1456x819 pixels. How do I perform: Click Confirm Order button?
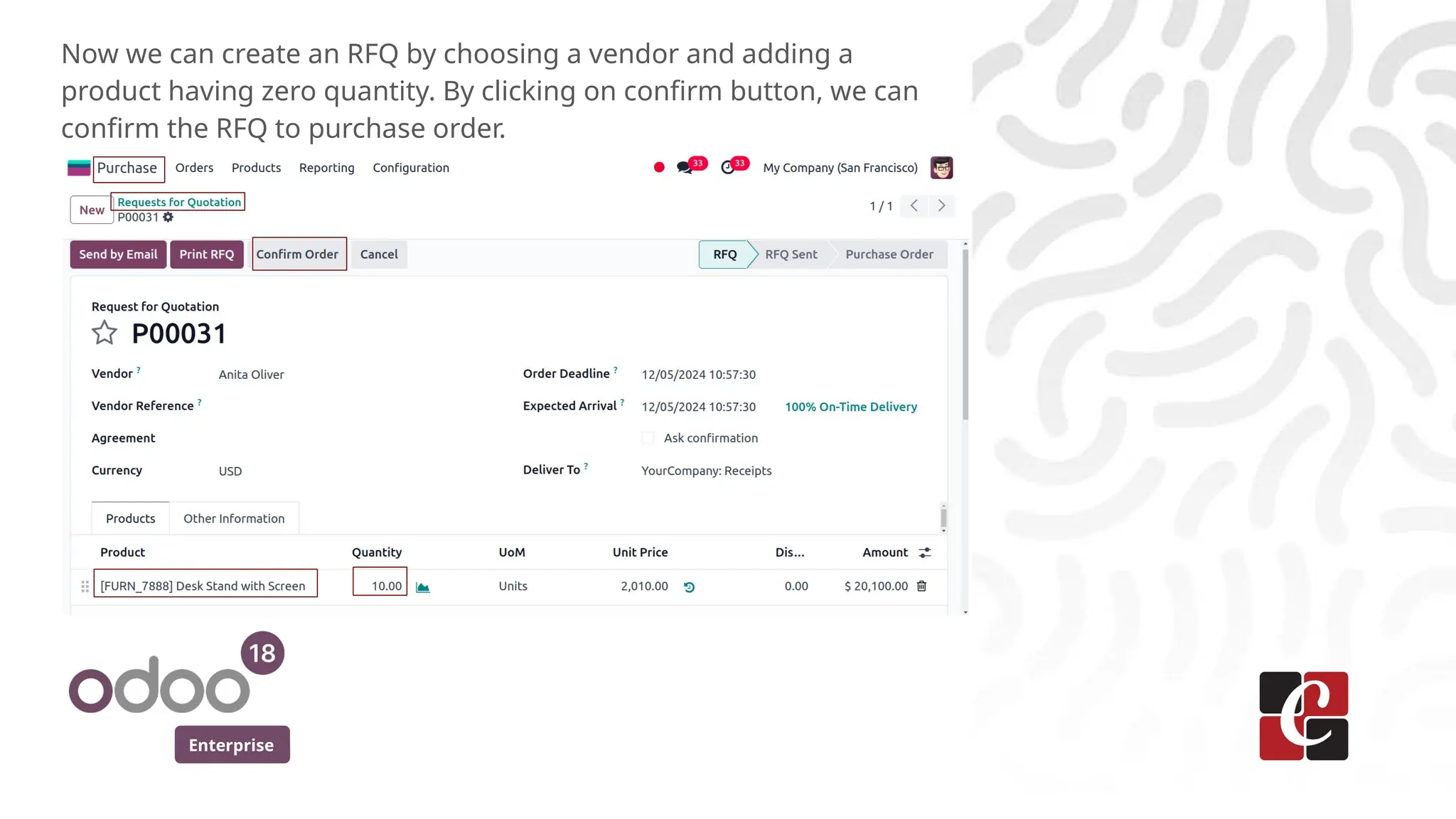pyautogui.click(x=297, y=254)
